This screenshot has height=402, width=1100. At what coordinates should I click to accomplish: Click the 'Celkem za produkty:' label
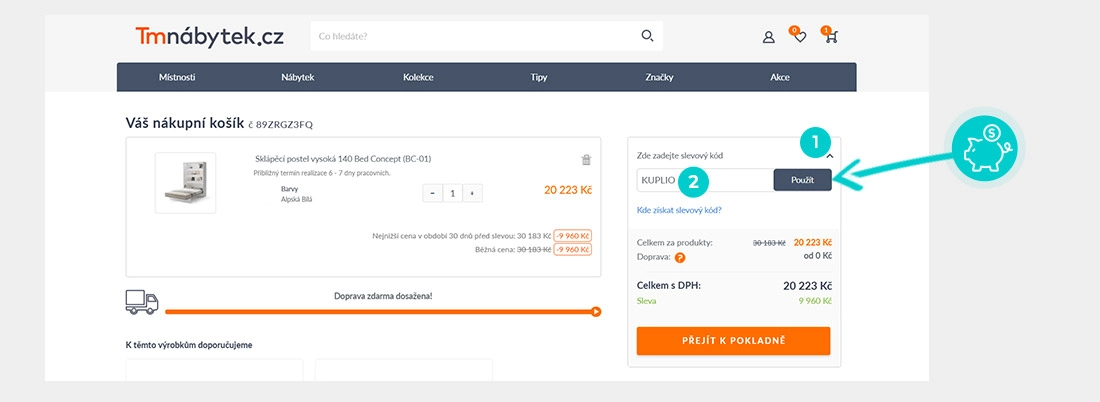(674, 243)
